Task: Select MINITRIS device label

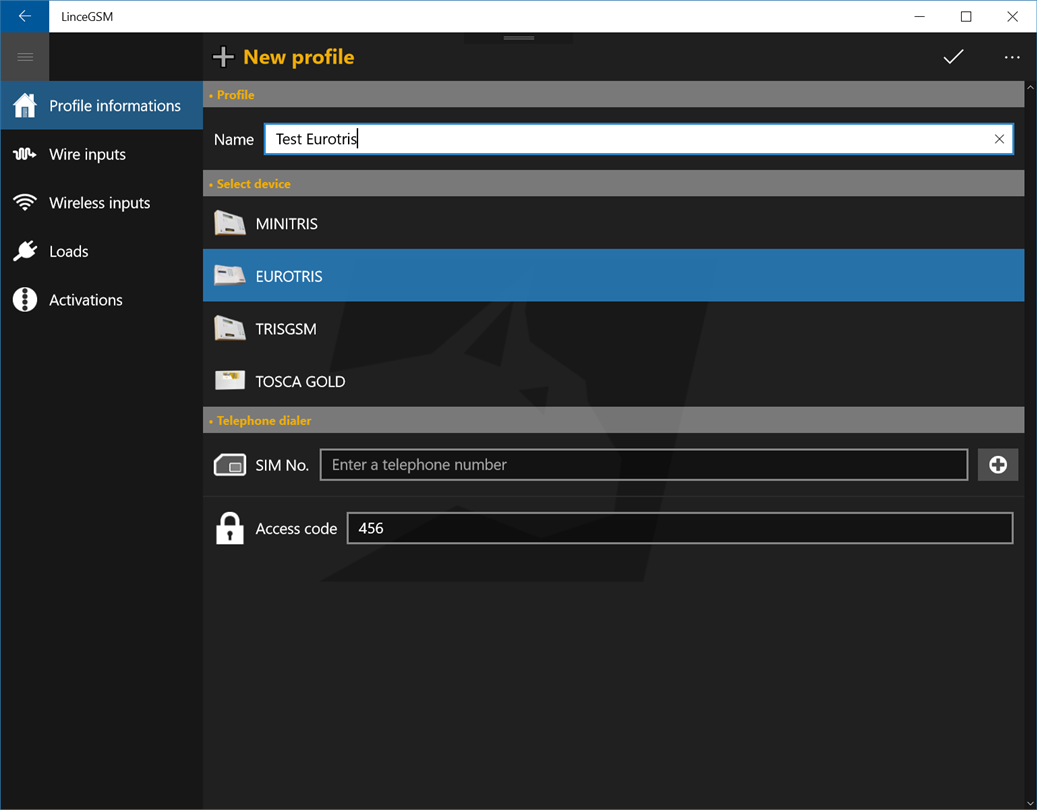Action: click(286, 223)
